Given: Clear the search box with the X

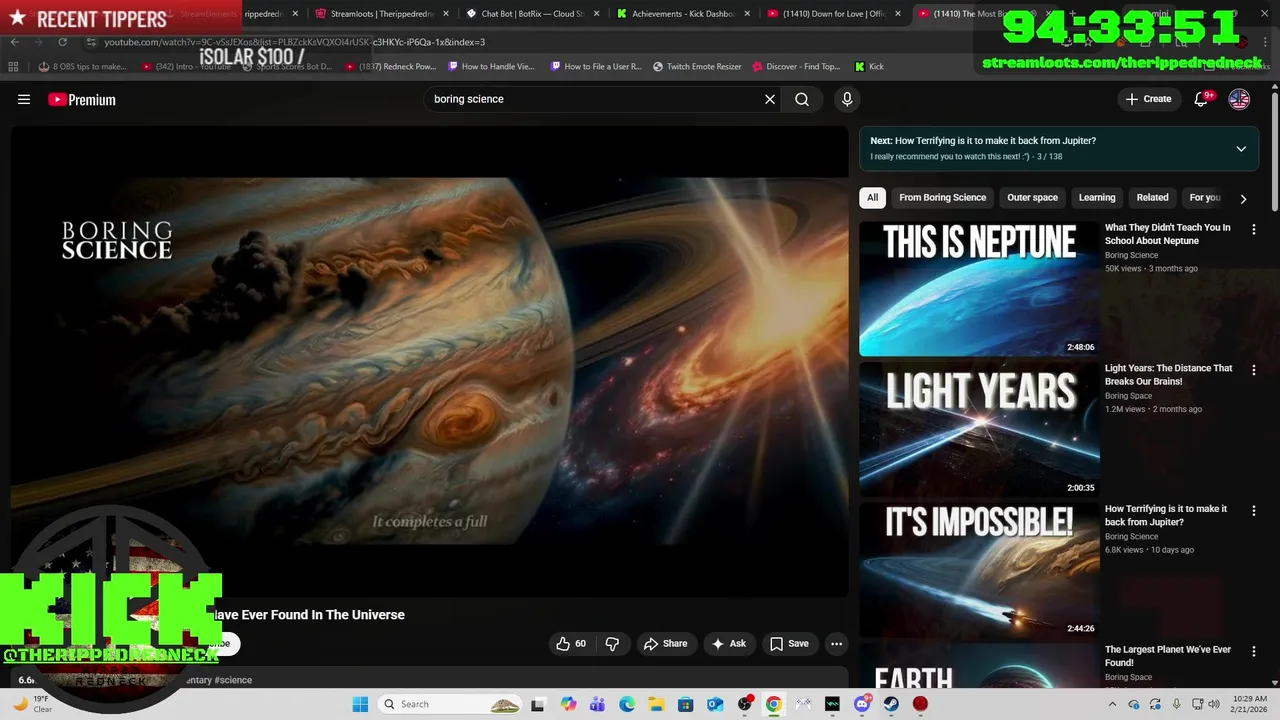Looking at the screenshot, I should [x=770, y=99].
